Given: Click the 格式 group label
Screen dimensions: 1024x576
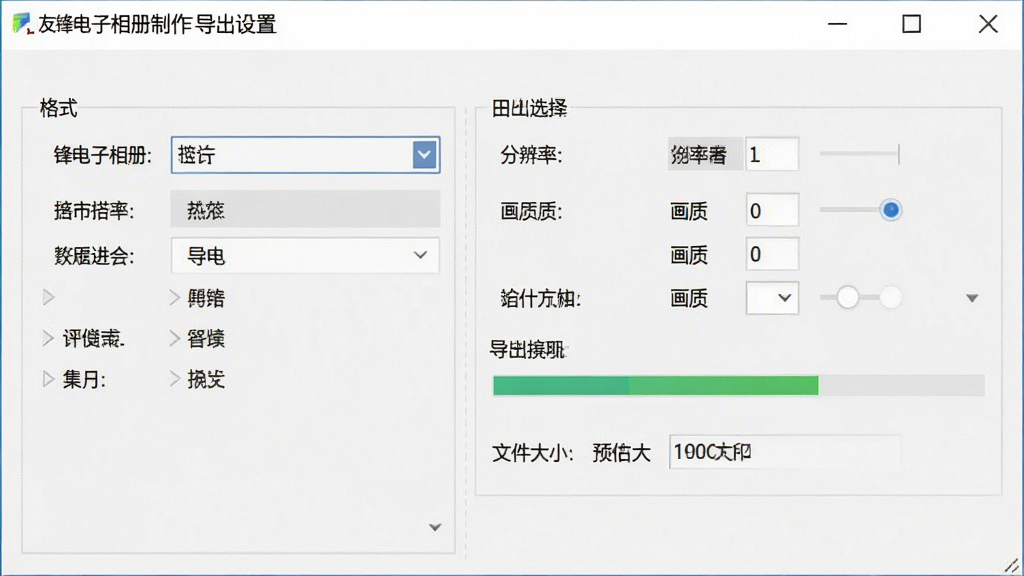Looking at the screenshot, I should click(x=58, y=108).
